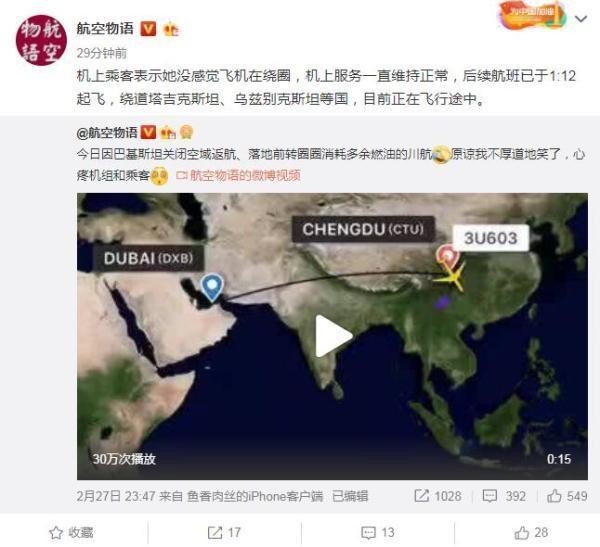Click the crown membership icon beside username
The width and height of the screenshot is (600, 547).
pos(171,29)
